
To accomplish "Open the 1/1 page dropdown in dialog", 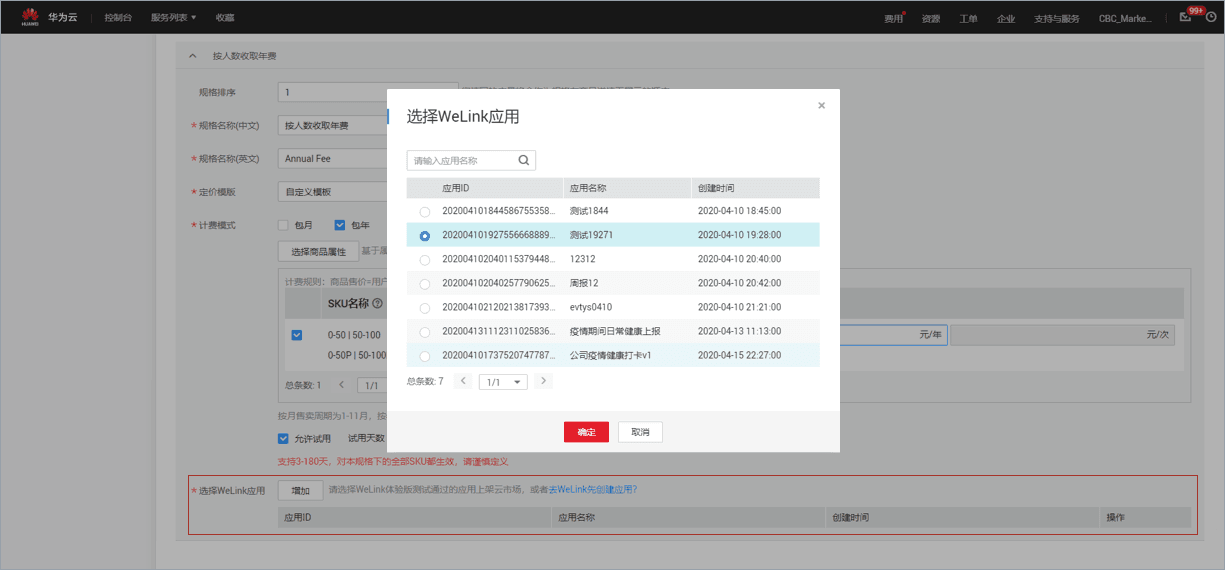I will tap(503, 382).
